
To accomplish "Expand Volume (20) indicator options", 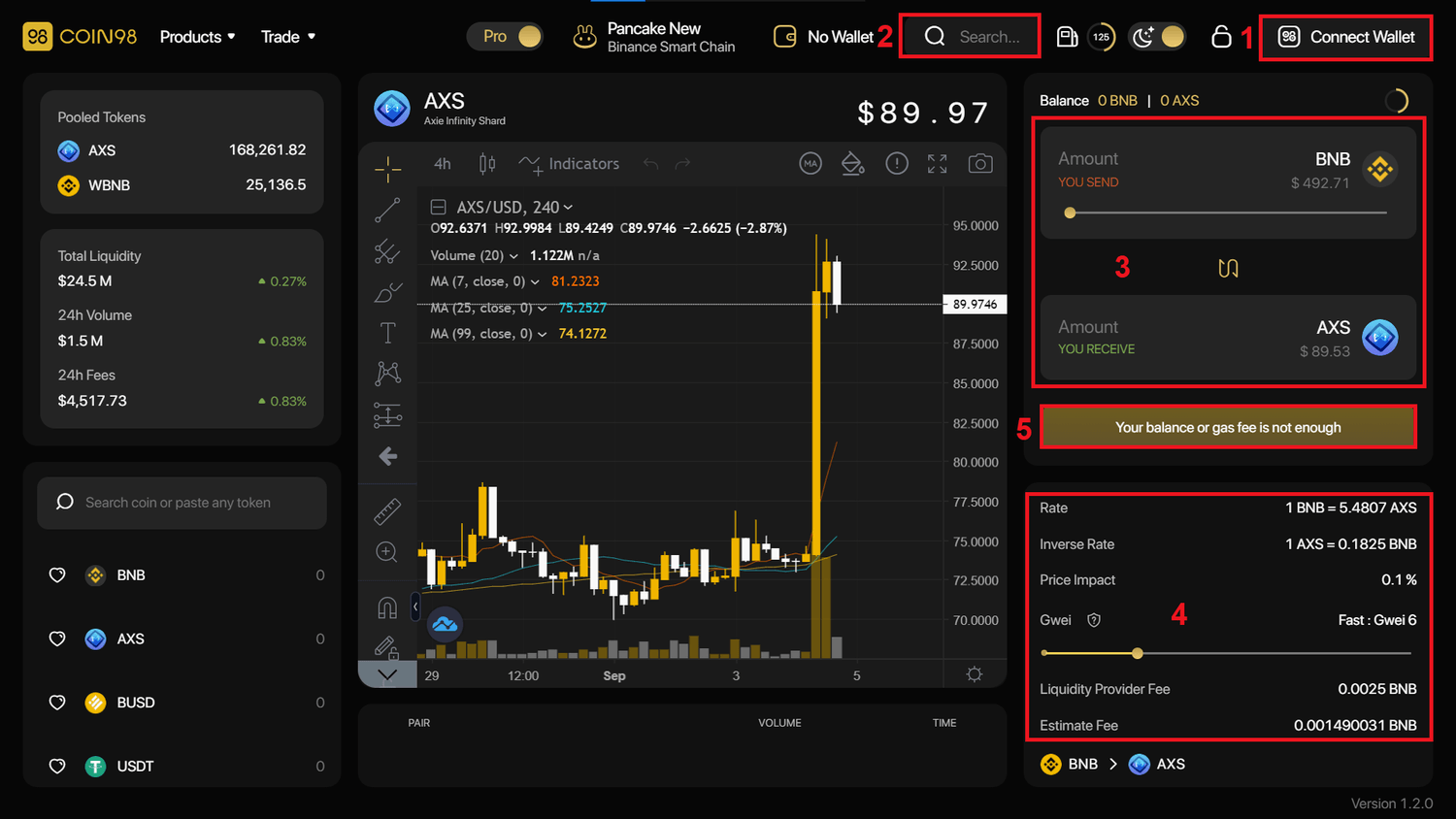I will tap(513, 256).
